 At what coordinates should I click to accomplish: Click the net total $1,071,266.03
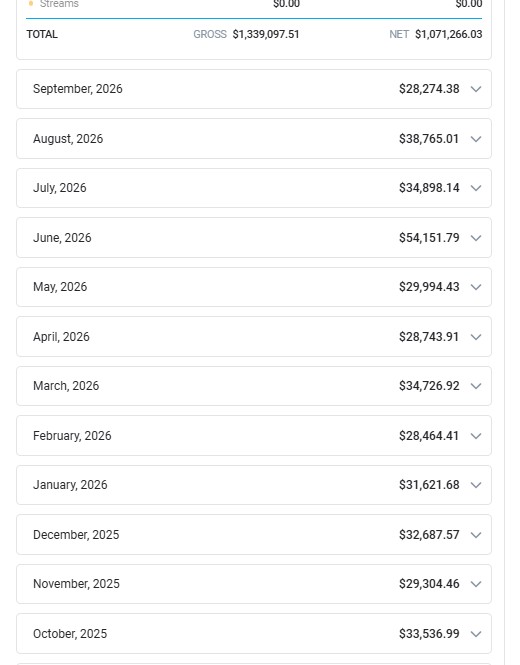click(448, 34)
